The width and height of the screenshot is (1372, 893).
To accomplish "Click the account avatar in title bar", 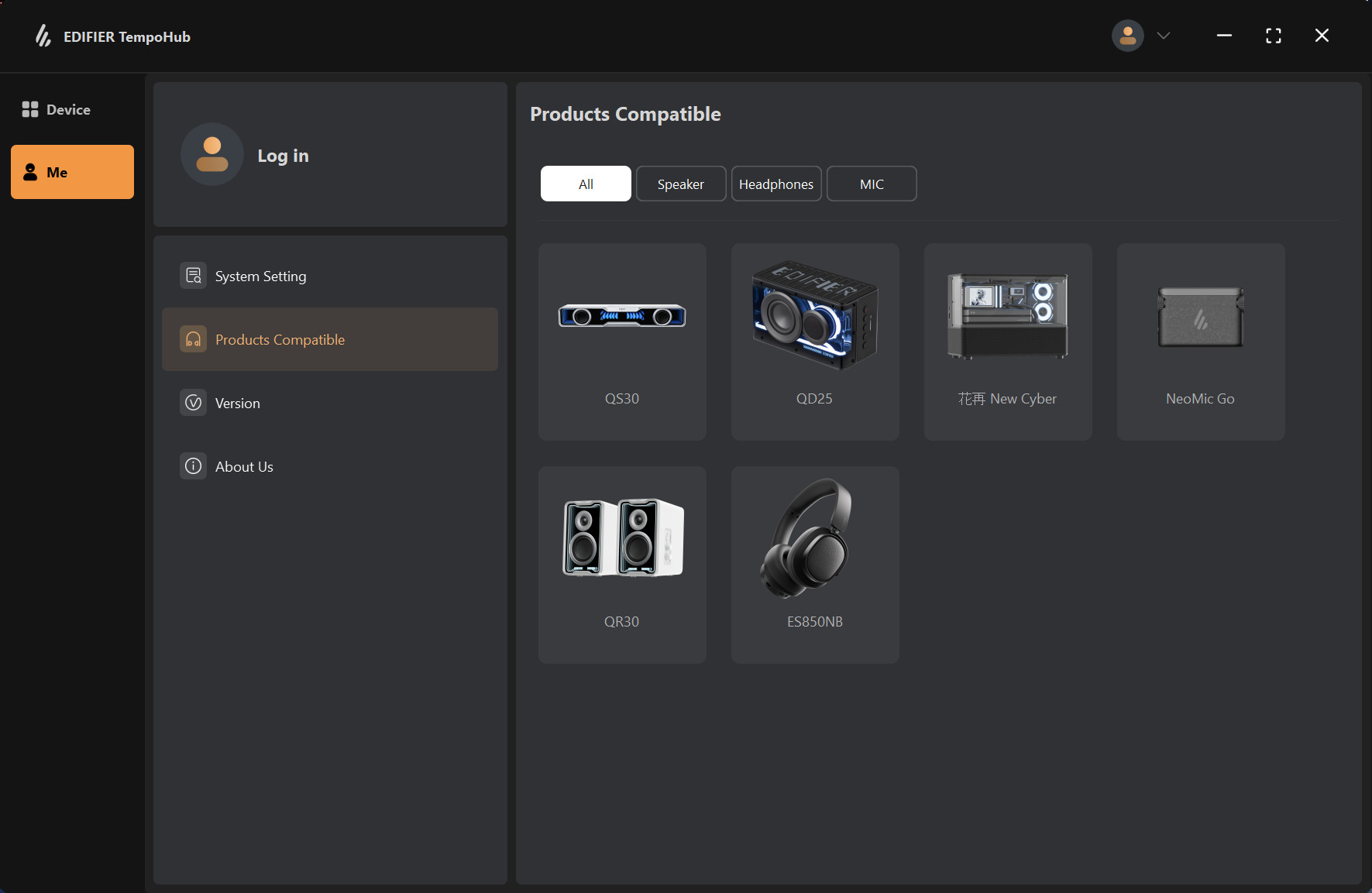I will (1128, 36).
